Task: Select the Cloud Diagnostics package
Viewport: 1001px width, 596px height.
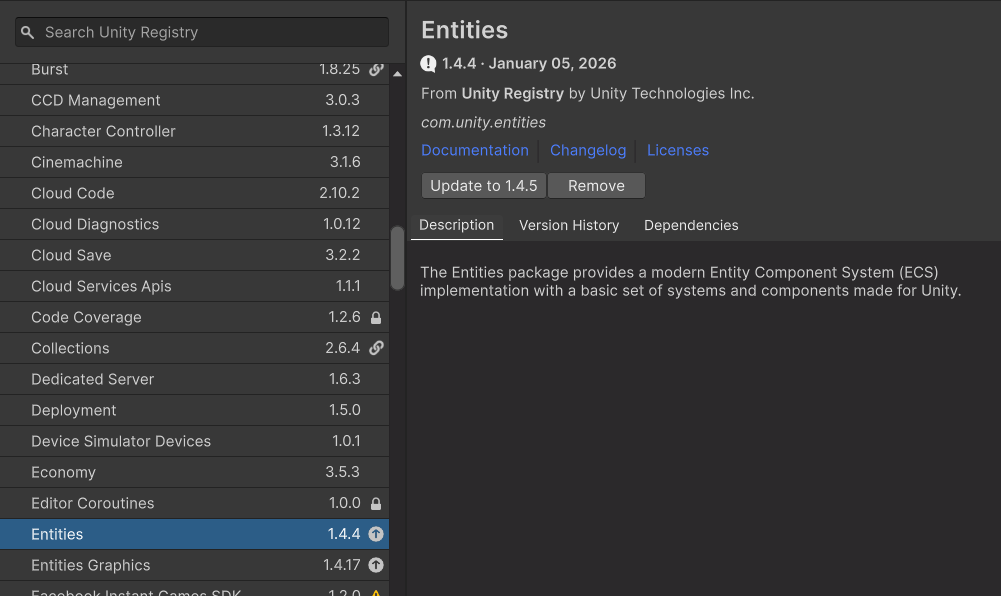Action: click(194, 224)
